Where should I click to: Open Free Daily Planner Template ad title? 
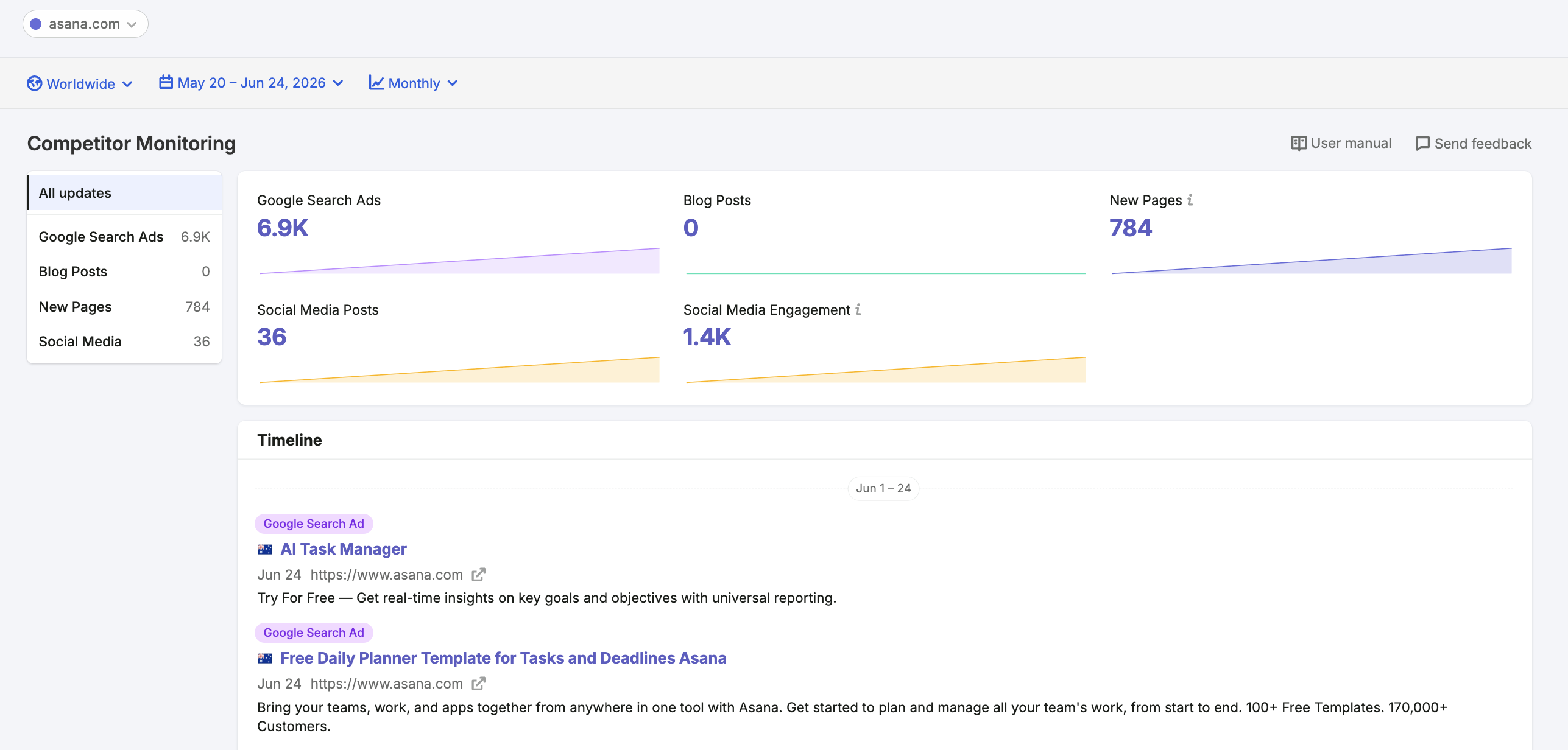pos(503,658)
